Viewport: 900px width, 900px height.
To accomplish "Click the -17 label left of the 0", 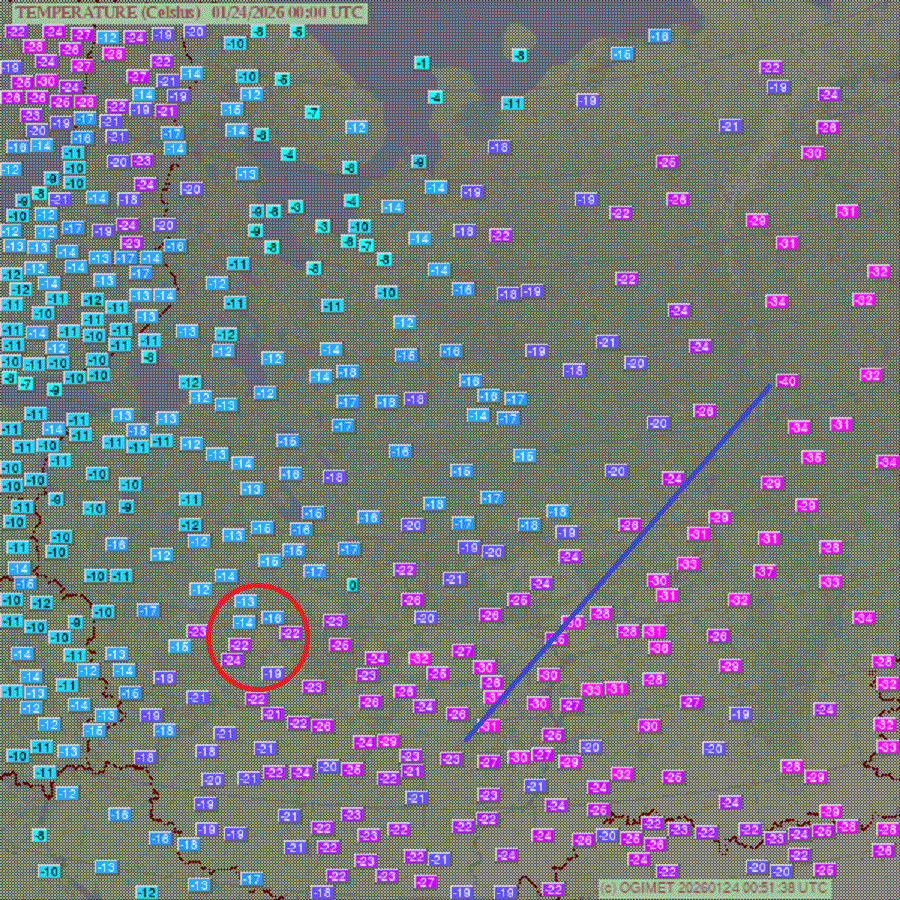I will 315,571.
